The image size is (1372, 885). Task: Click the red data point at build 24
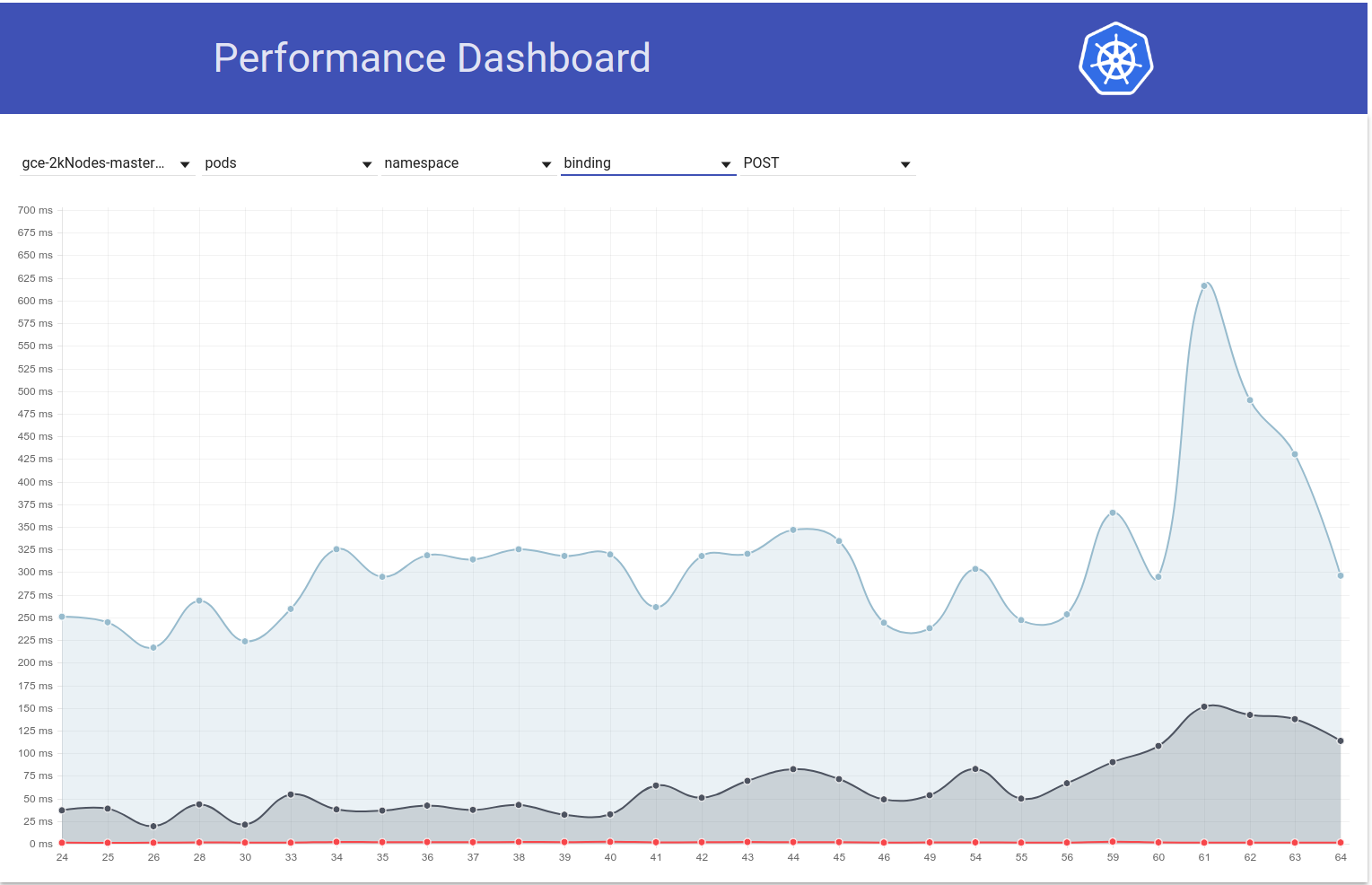click(x=62, y=843)
